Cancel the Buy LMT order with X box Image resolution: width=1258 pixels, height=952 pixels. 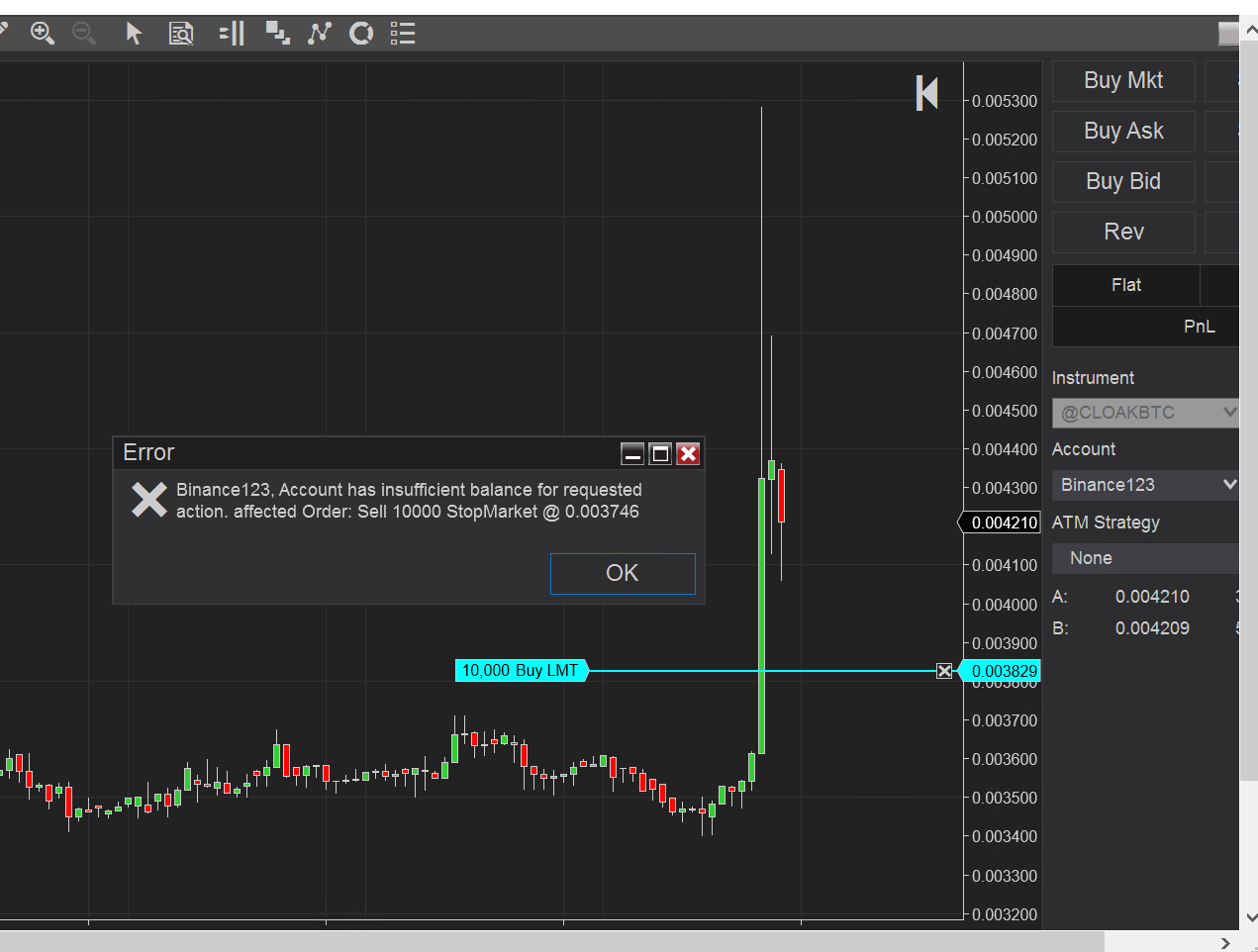click(944, 671)
